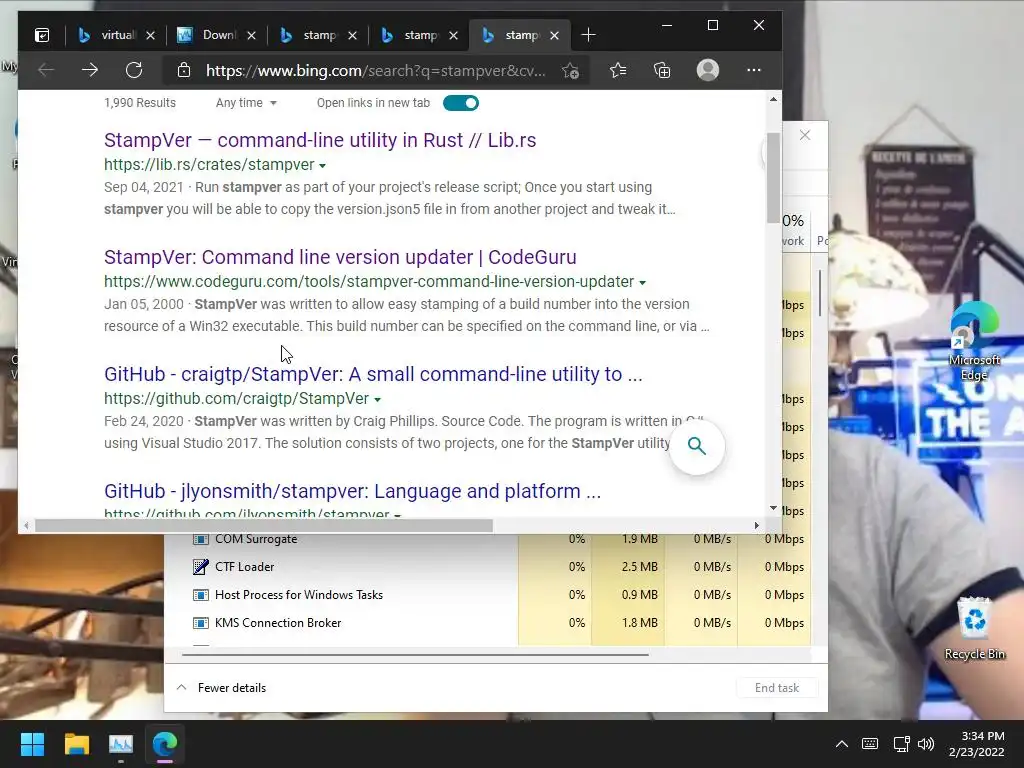Open the Edge tab actions menu icon

click(42, 35)
